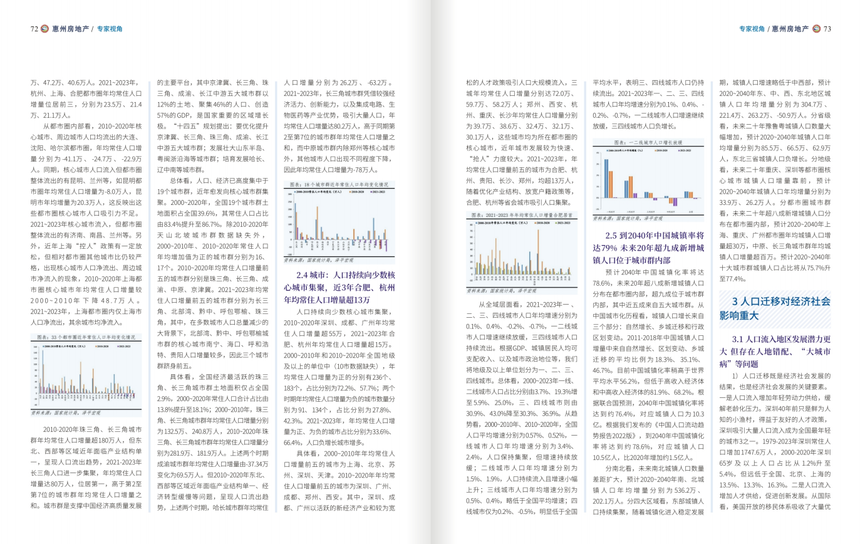Click the 惠州房地产 title on page 73
Screen dimensions: 860x544
point(790,29)
